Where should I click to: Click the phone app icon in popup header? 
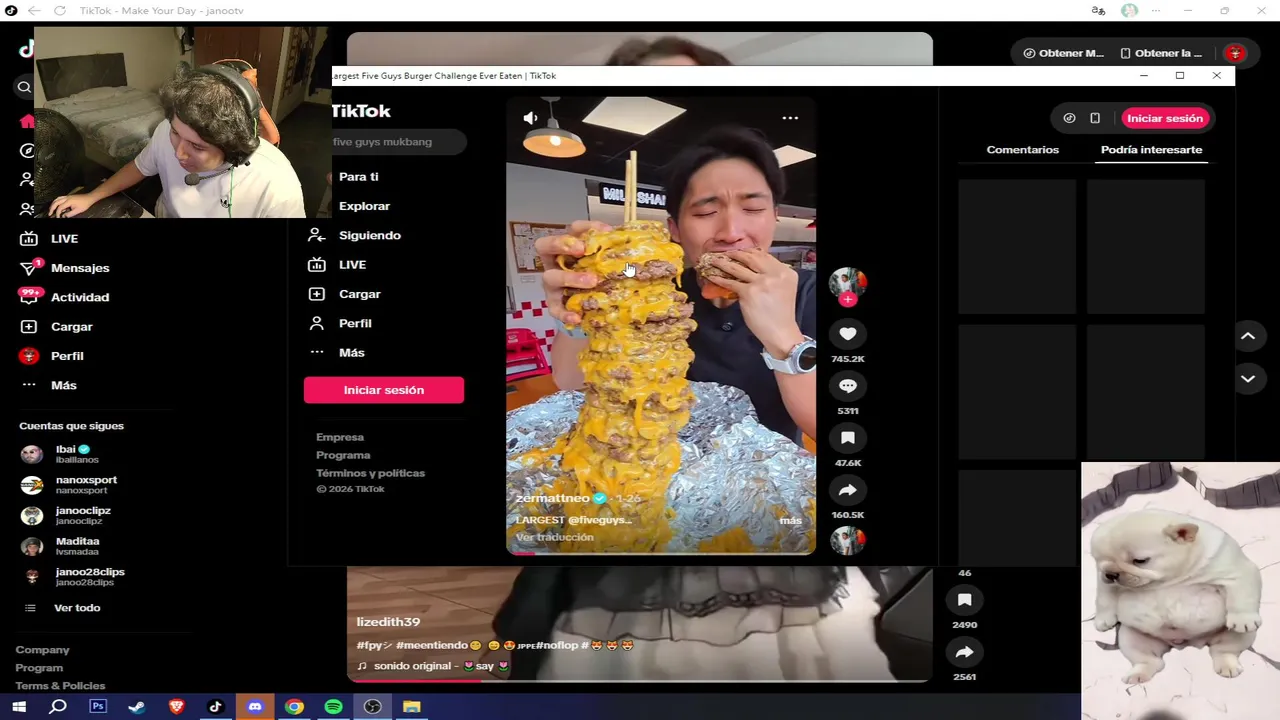click(1095, 118)
